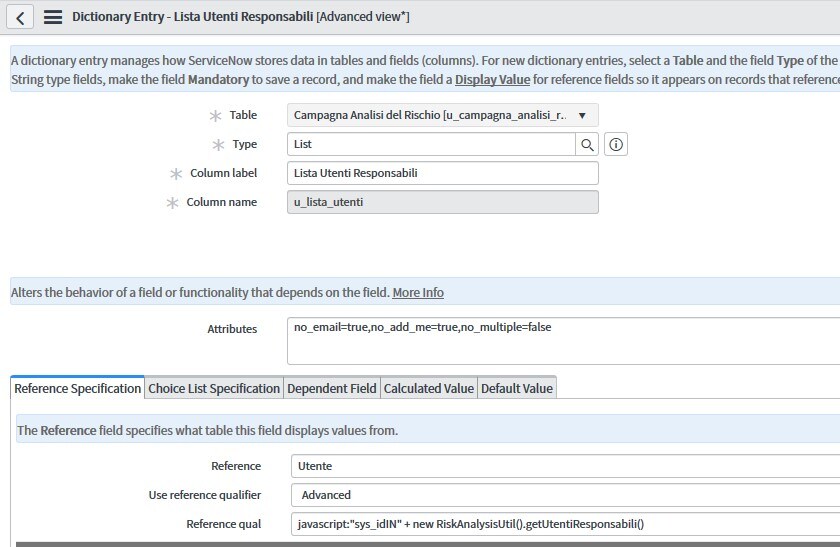This screenshot has height=547, width=840.
Task: Open the hamburger context menu icon
Action: [x=52, y=17]
